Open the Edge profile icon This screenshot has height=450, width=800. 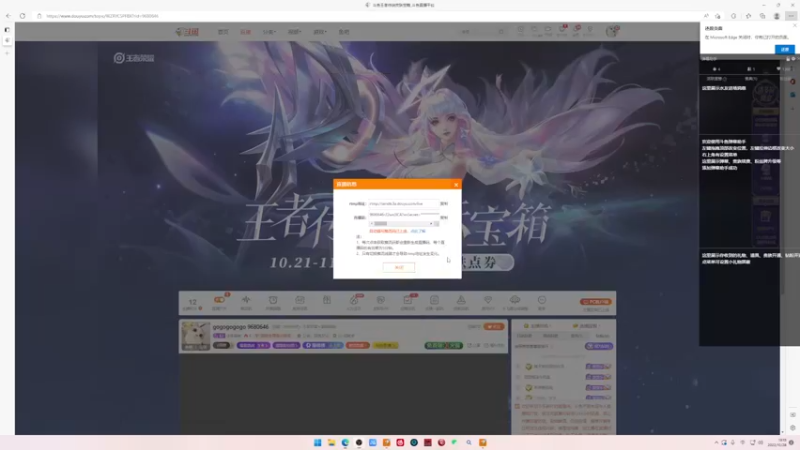[x=777, y=16]
